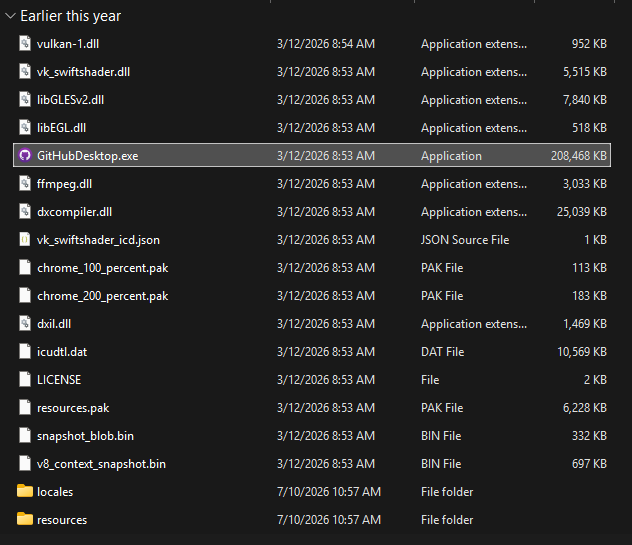Click the LICENSE file name
Viewport: 632px width, 545px height.
tap(59, 380)
